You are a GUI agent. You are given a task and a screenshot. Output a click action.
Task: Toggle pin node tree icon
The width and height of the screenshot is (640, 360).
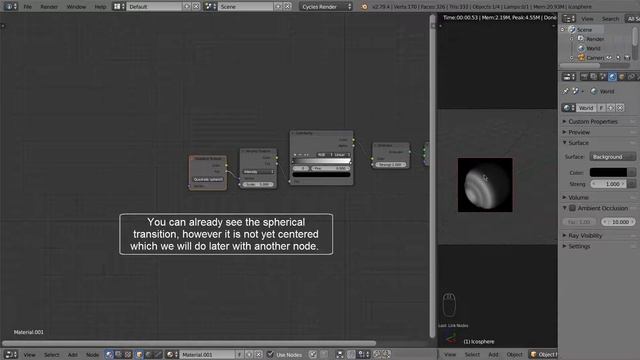point(313,355)
